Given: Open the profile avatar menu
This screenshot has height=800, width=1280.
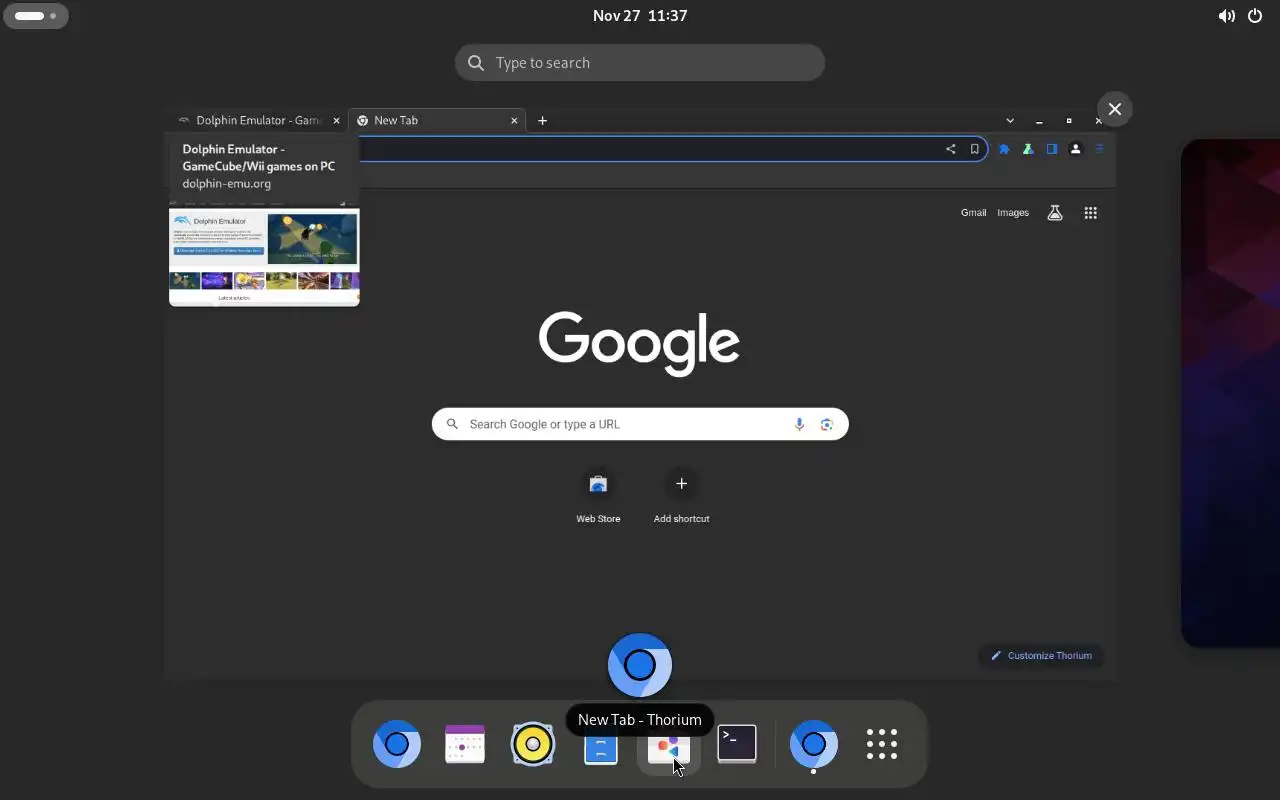Looking at the screenshot, I should coord(1076,149).
